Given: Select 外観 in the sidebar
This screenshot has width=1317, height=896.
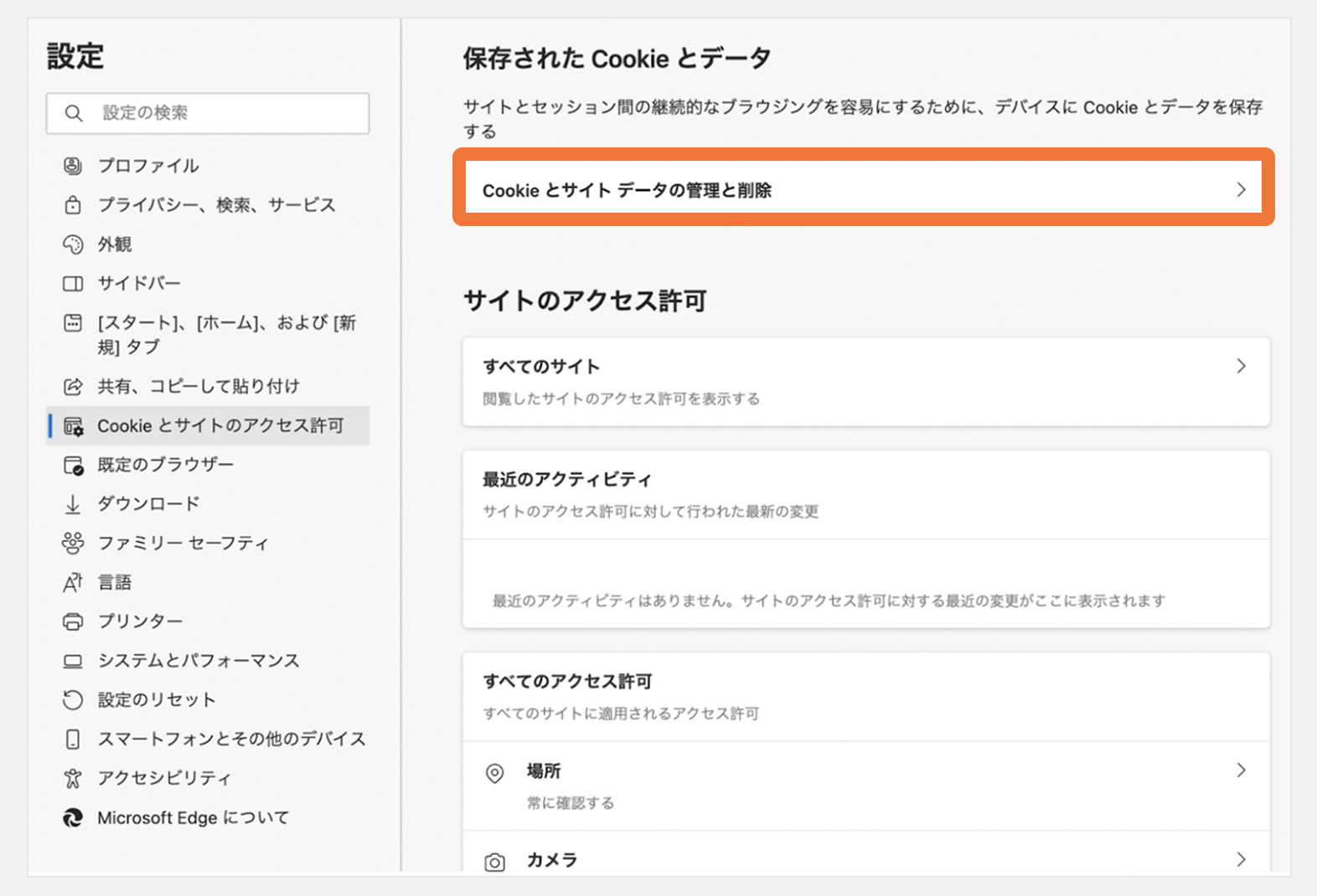Looking at the screenshot, I should point(208,245).
